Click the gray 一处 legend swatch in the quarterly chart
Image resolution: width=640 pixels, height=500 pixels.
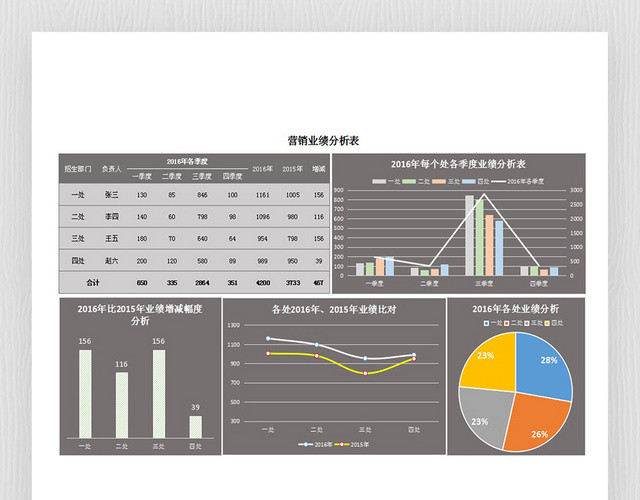click(379, 181)
